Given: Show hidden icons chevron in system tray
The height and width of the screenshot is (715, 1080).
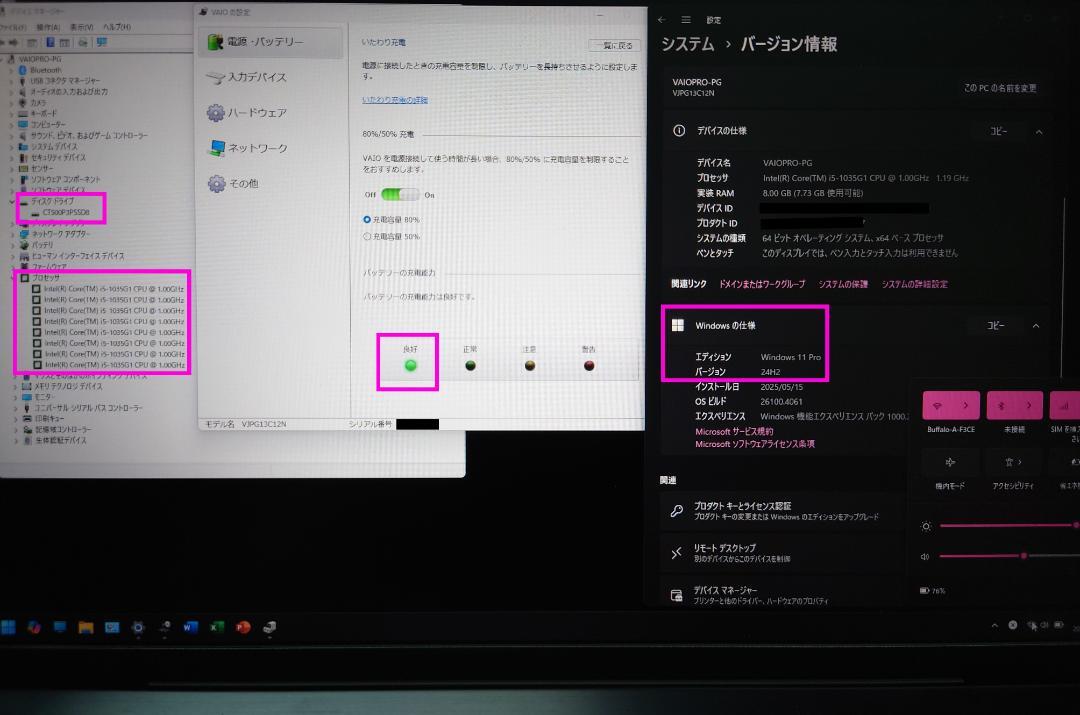Looking at the screenshot, I should coord(995,625).
